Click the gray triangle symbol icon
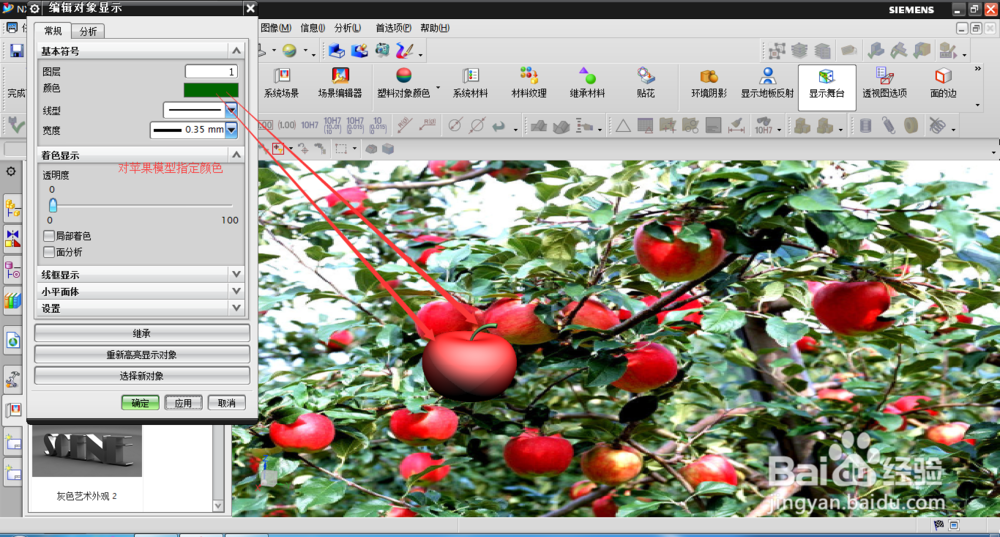 click(622, 126)
